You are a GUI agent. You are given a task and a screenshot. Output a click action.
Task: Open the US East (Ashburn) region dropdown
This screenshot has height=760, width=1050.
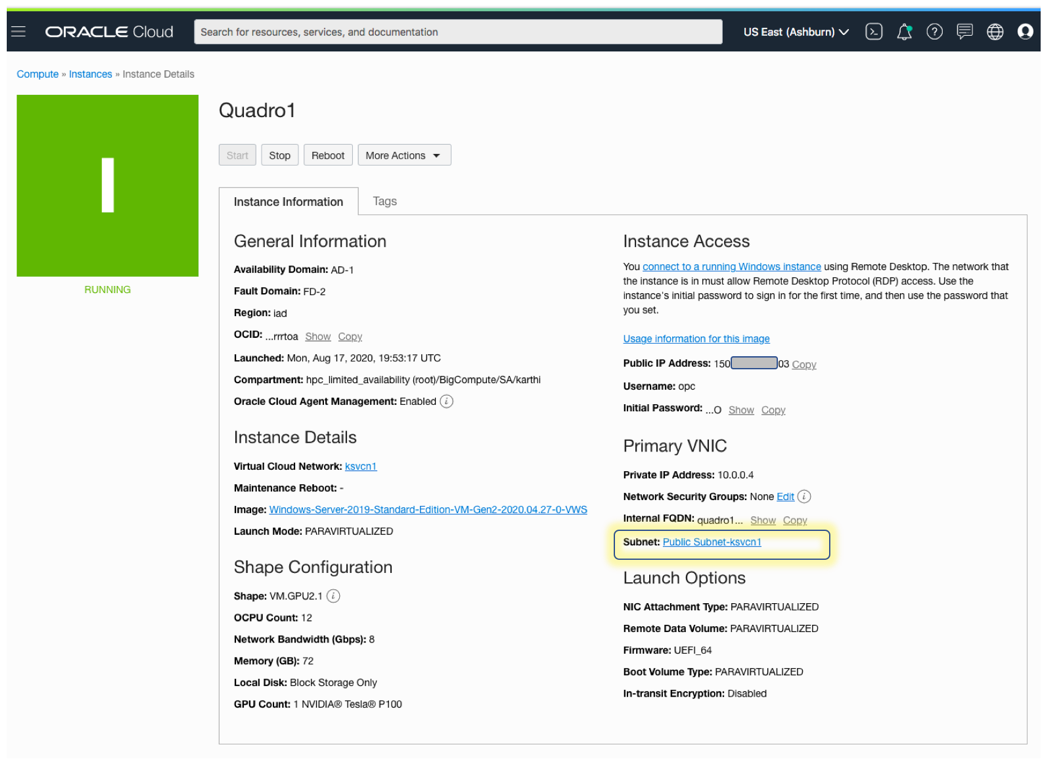click(796, 31)
